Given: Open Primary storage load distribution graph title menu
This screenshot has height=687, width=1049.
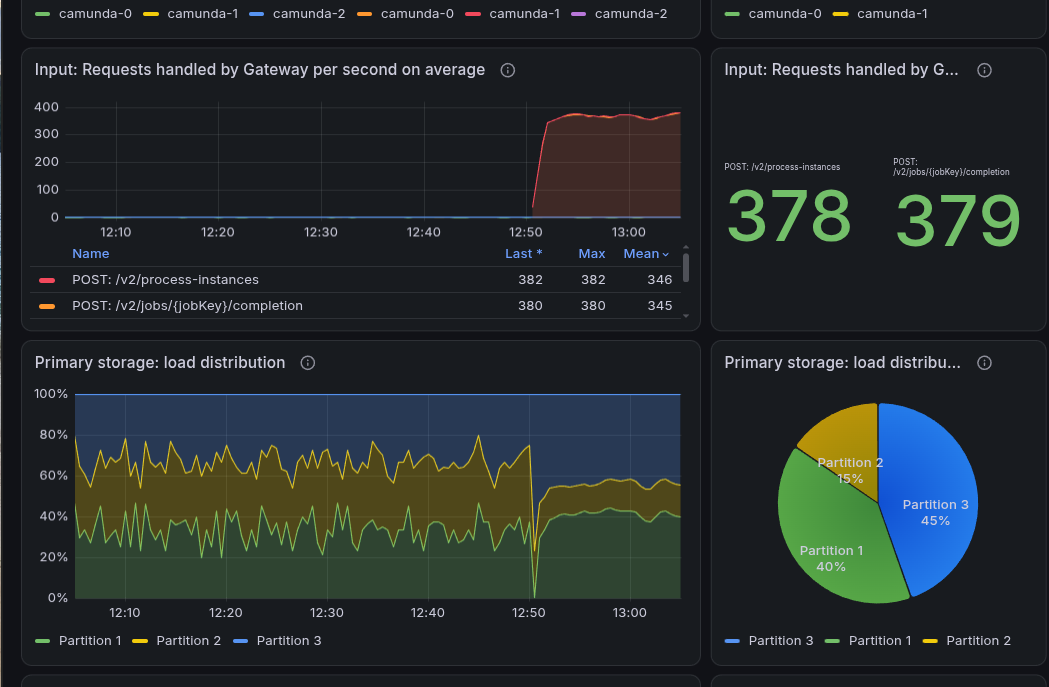Looking at the screenshot, I should 160,363.
